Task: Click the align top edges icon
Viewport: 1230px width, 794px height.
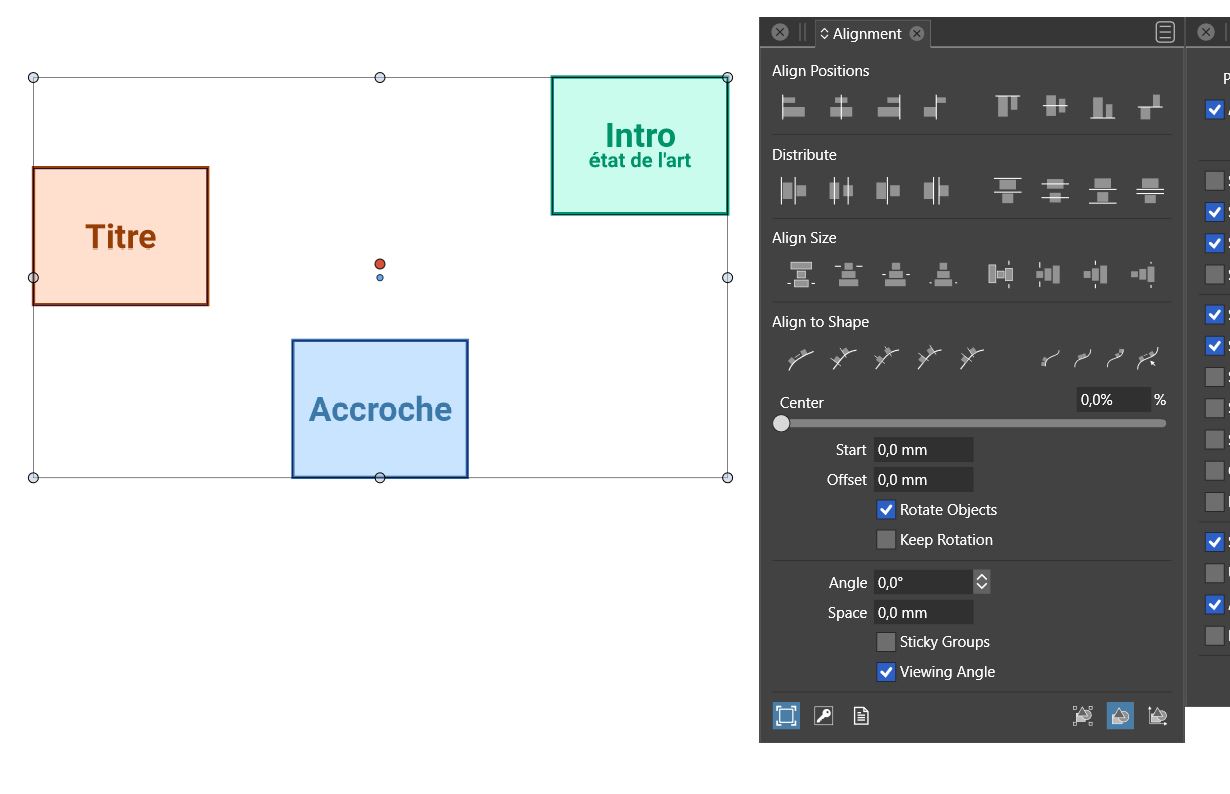Action: pyautogui.click(x=1007, y=106)
